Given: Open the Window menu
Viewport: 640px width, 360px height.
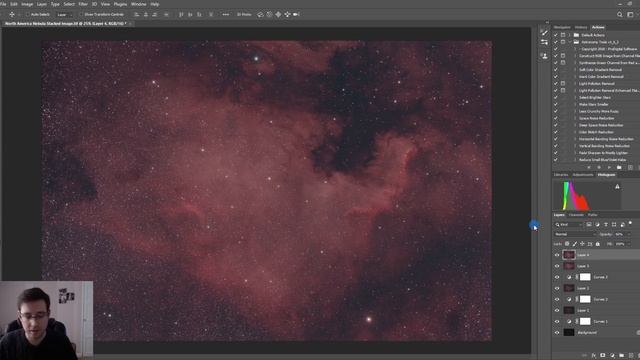Looking at the screenshot, I should coord(138,4).
